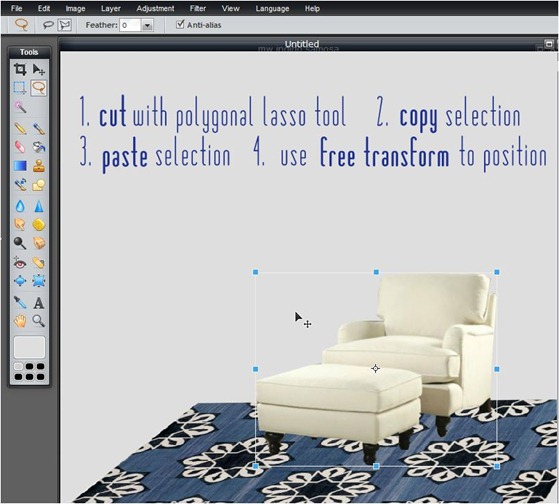
Task: Select the Clone Stamp tool
Action: point(39,166)
